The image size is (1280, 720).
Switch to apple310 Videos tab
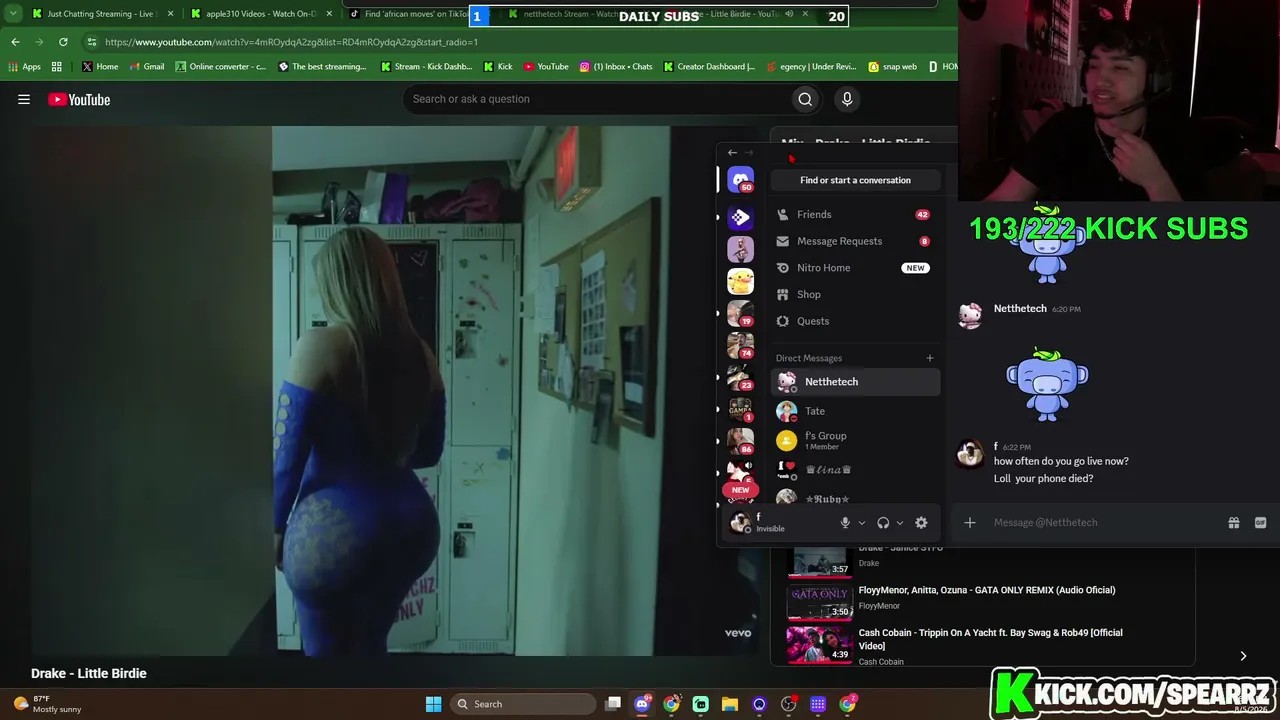tap(262, 14)
